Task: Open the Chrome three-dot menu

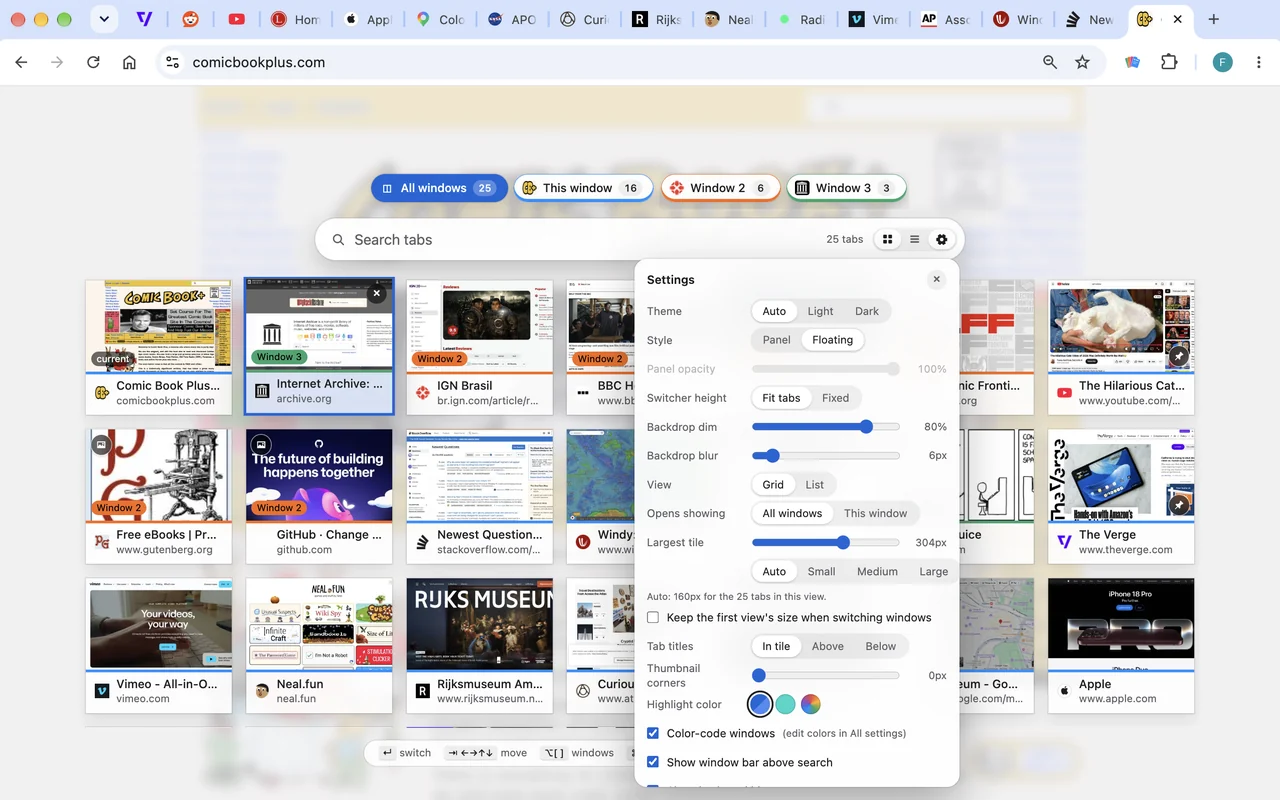Action: pos(1258,62)
